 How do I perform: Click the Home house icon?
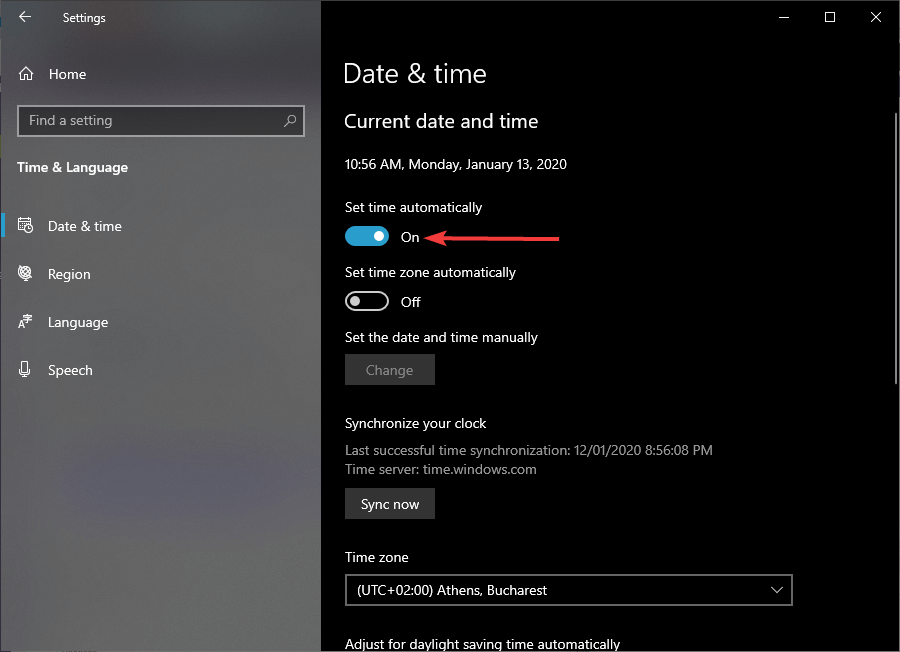point(26,73)
